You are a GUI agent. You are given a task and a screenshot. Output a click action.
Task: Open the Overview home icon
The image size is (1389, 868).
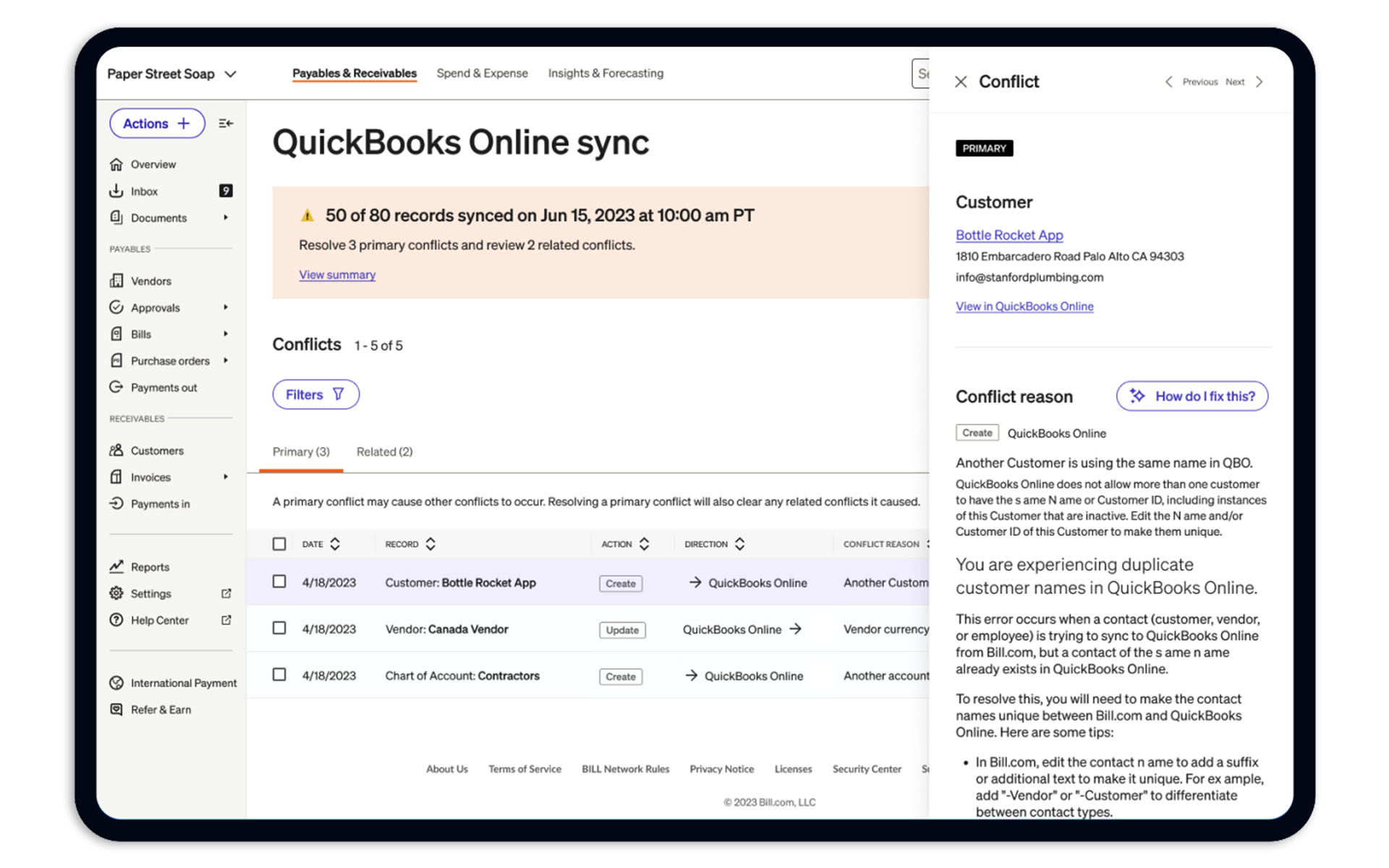(x=116, y=164)
